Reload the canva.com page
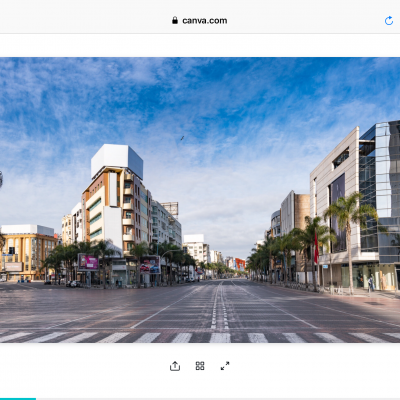The image size is (400, 400). [389, 21]
